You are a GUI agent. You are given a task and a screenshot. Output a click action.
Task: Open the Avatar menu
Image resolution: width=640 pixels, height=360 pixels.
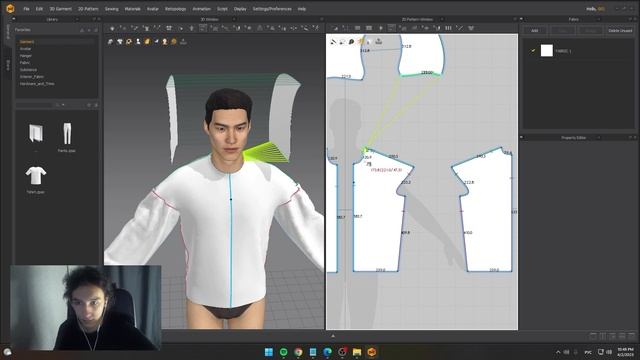click(x=153, y=9)
